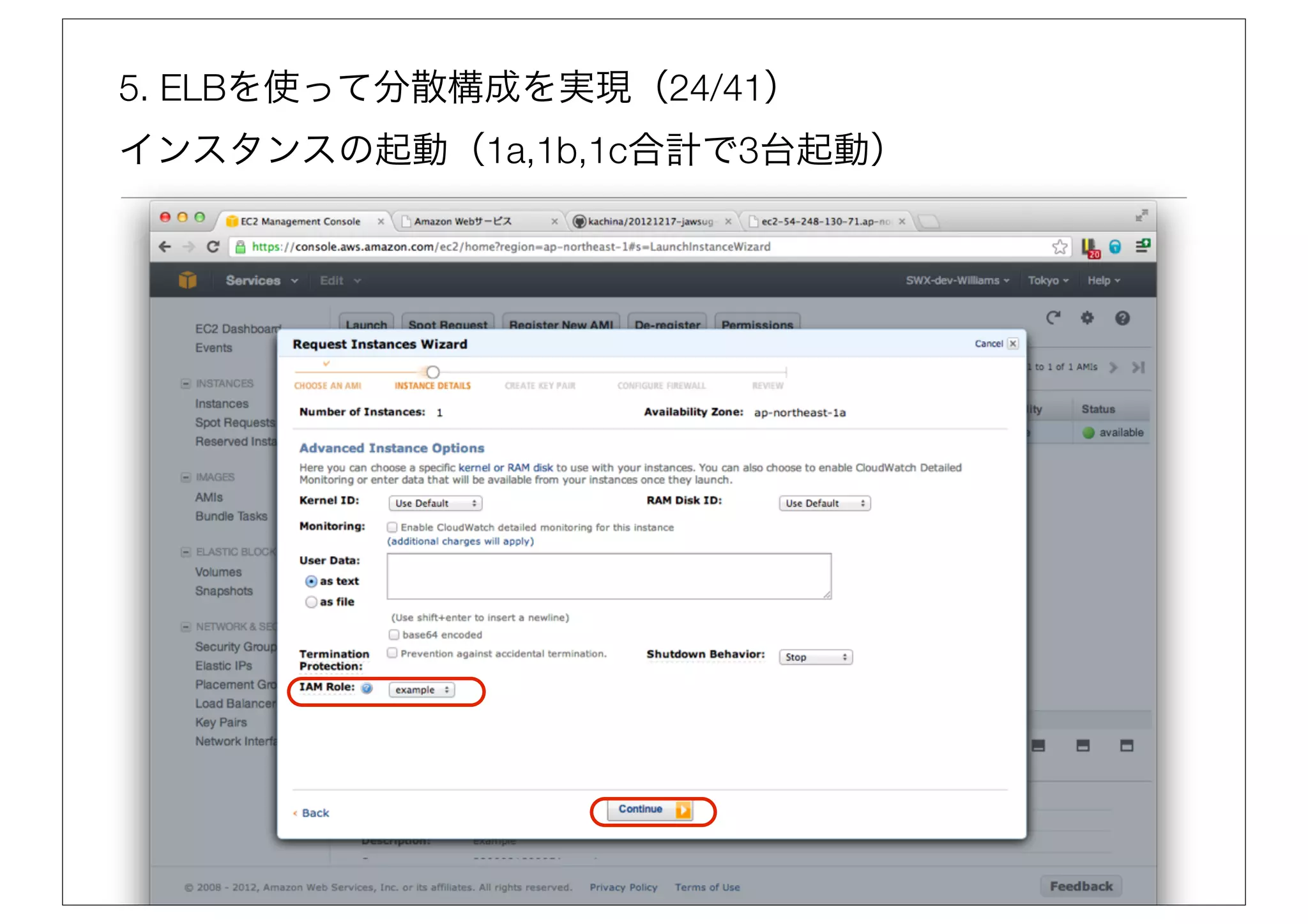The height and width of the screenshot is (924, 1308).
Task: Click the bookmark star icon
Action: point(1060,247)
